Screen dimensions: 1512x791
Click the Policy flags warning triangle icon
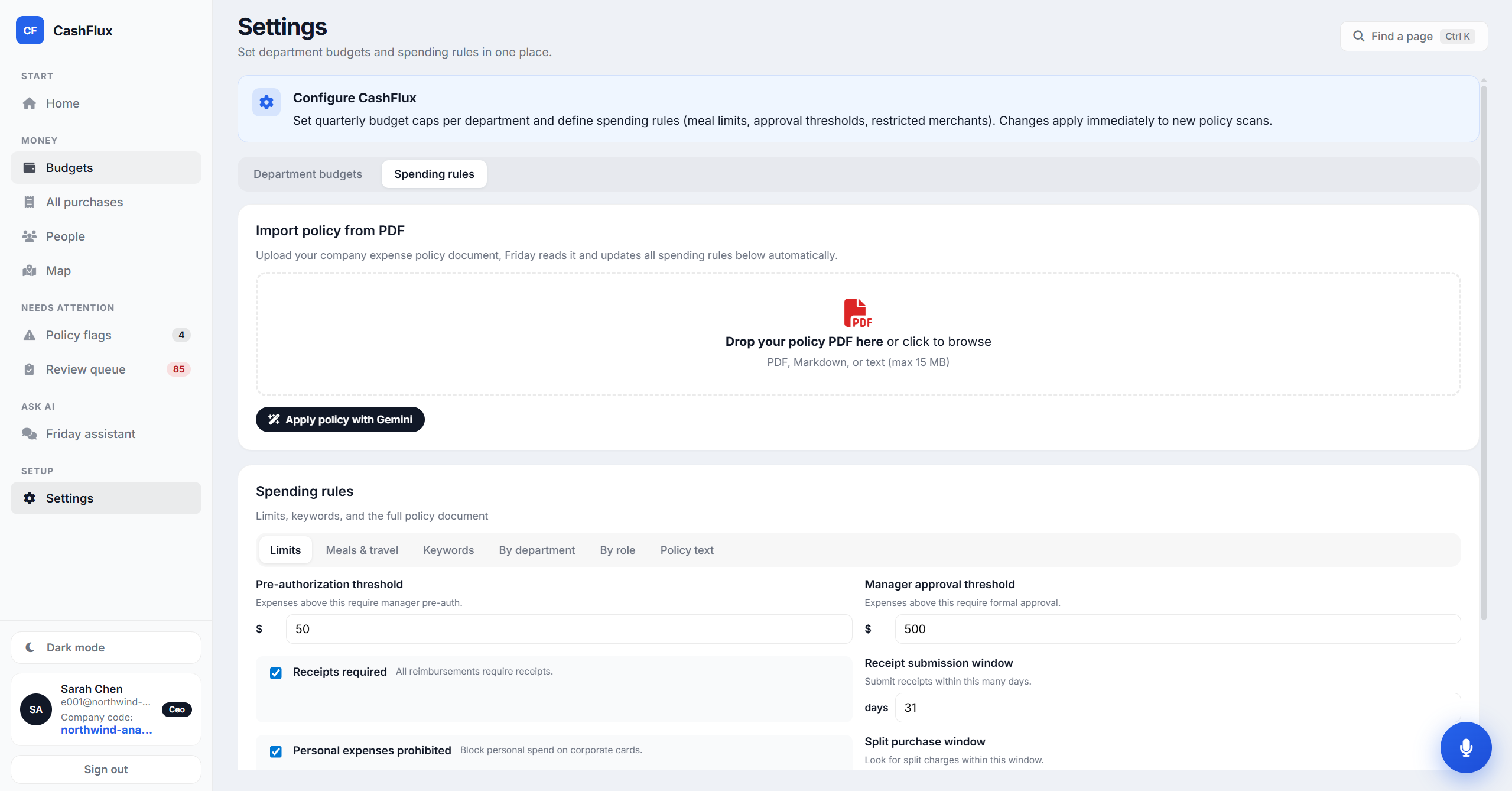[x=30, y=335]
